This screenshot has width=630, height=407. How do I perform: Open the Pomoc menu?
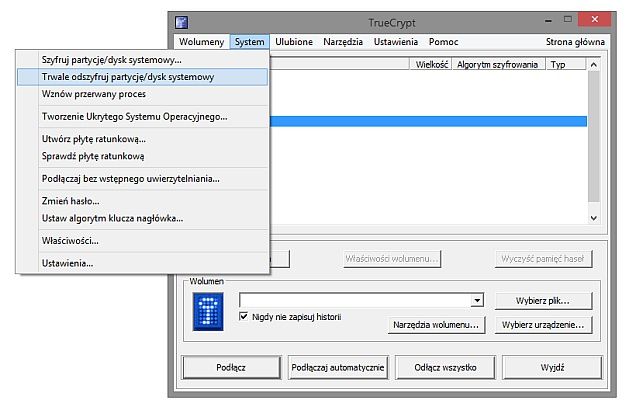tap(443, 42)
